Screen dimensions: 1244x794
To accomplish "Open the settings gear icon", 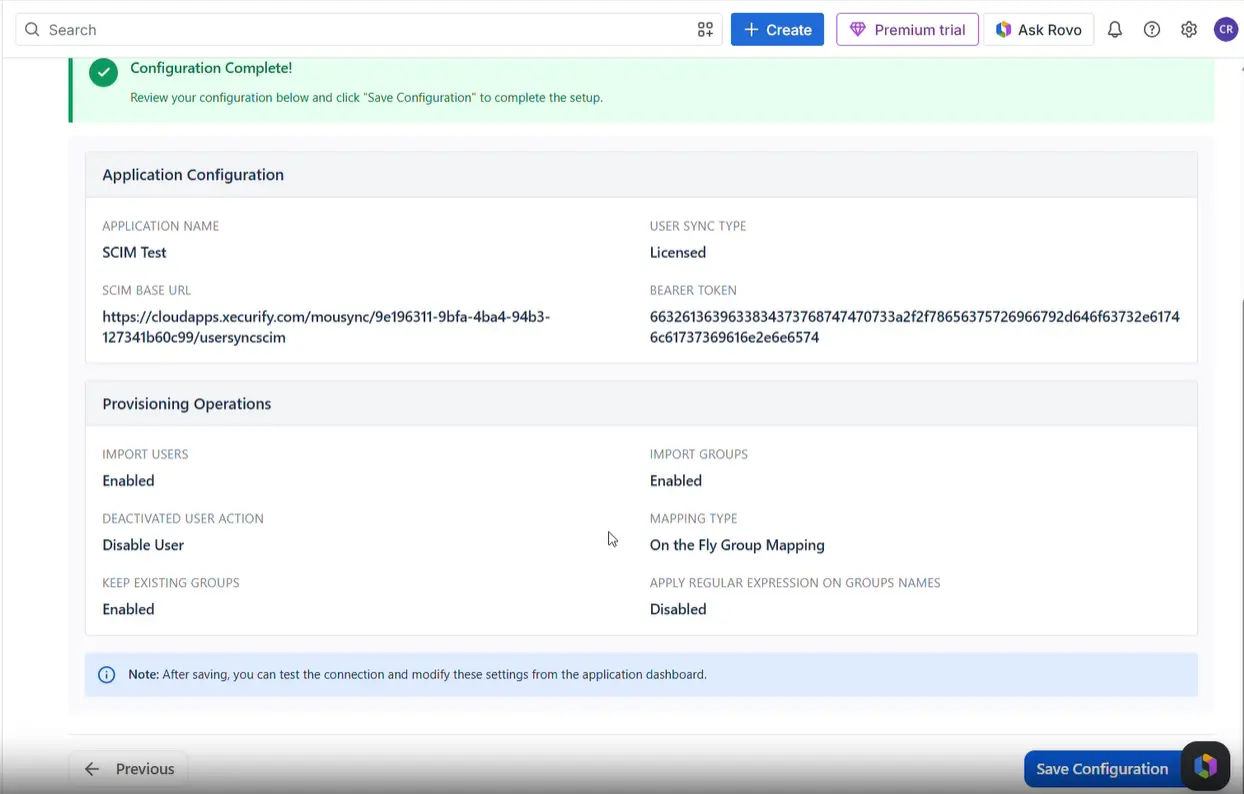I will (x=1189, y=30).
